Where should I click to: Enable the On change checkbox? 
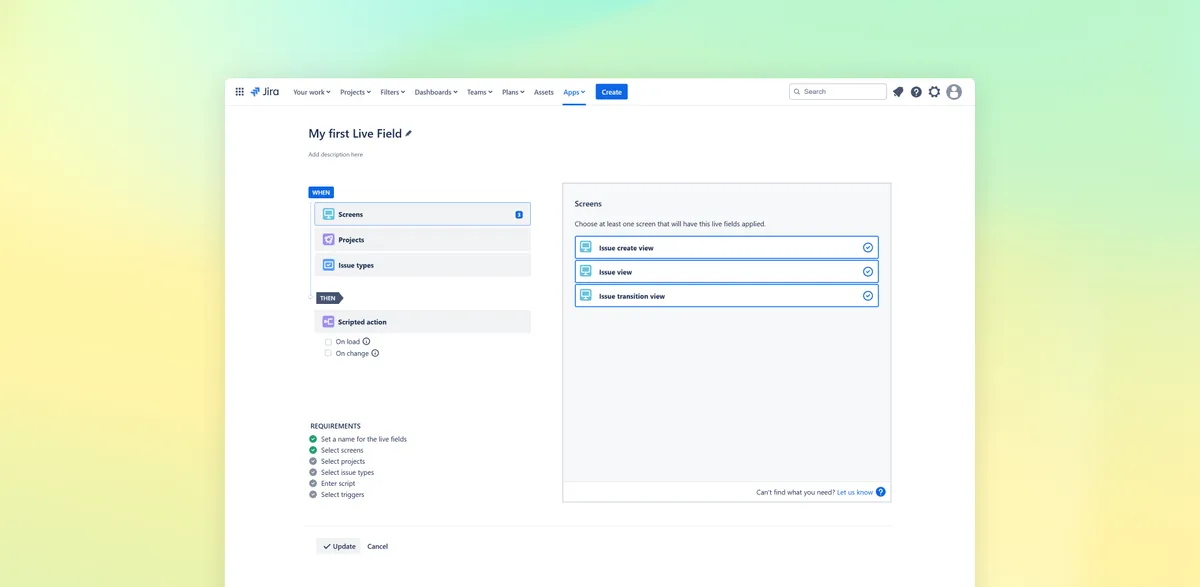coord(328,353)
